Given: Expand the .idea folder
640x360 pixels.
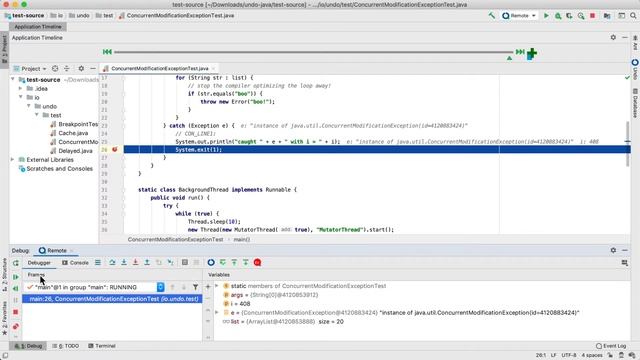Looking at the screenshot, I should pyautogui.click(x=20, y=89).
